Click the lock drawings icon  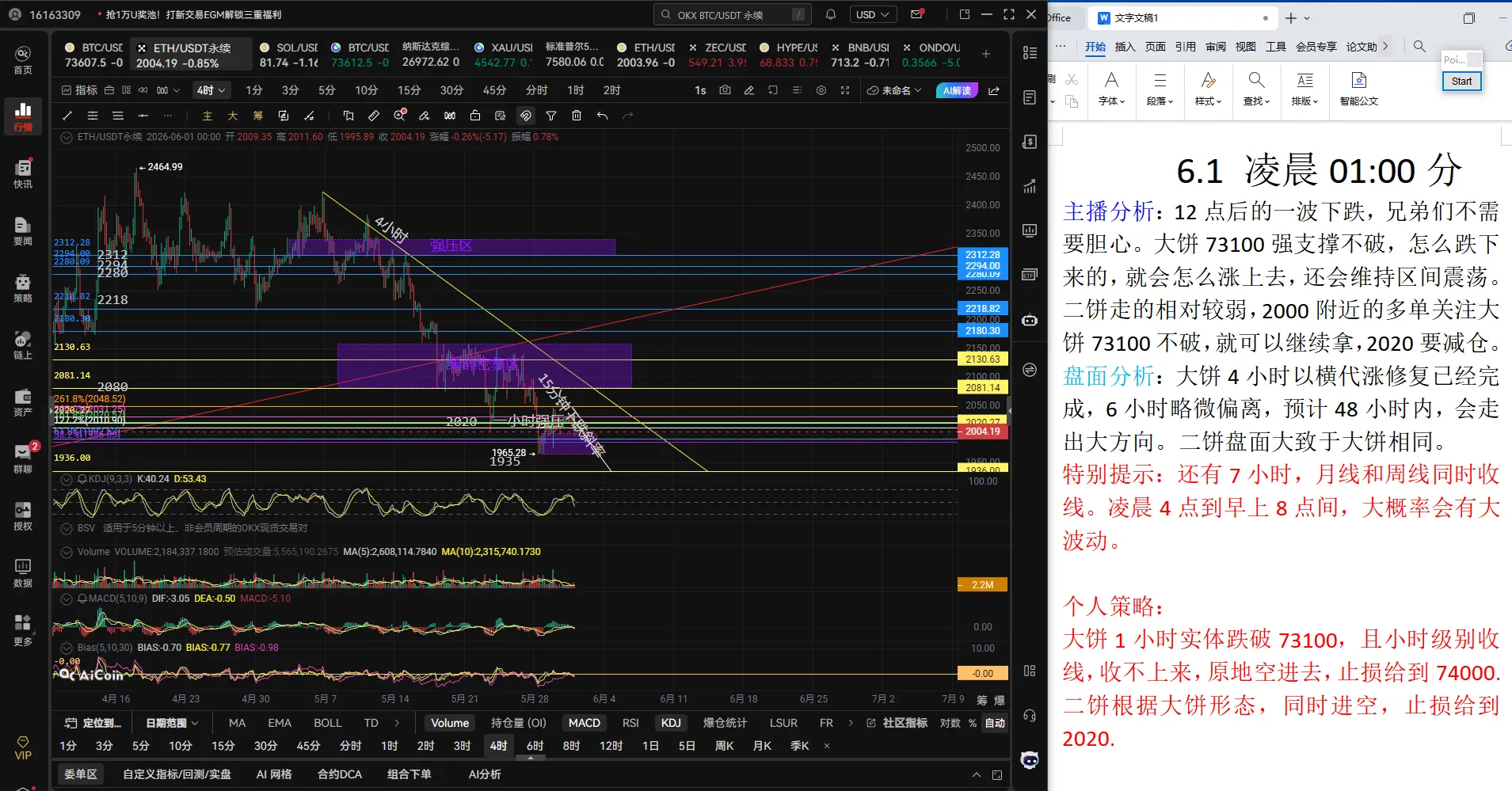[x=475, y=116]
